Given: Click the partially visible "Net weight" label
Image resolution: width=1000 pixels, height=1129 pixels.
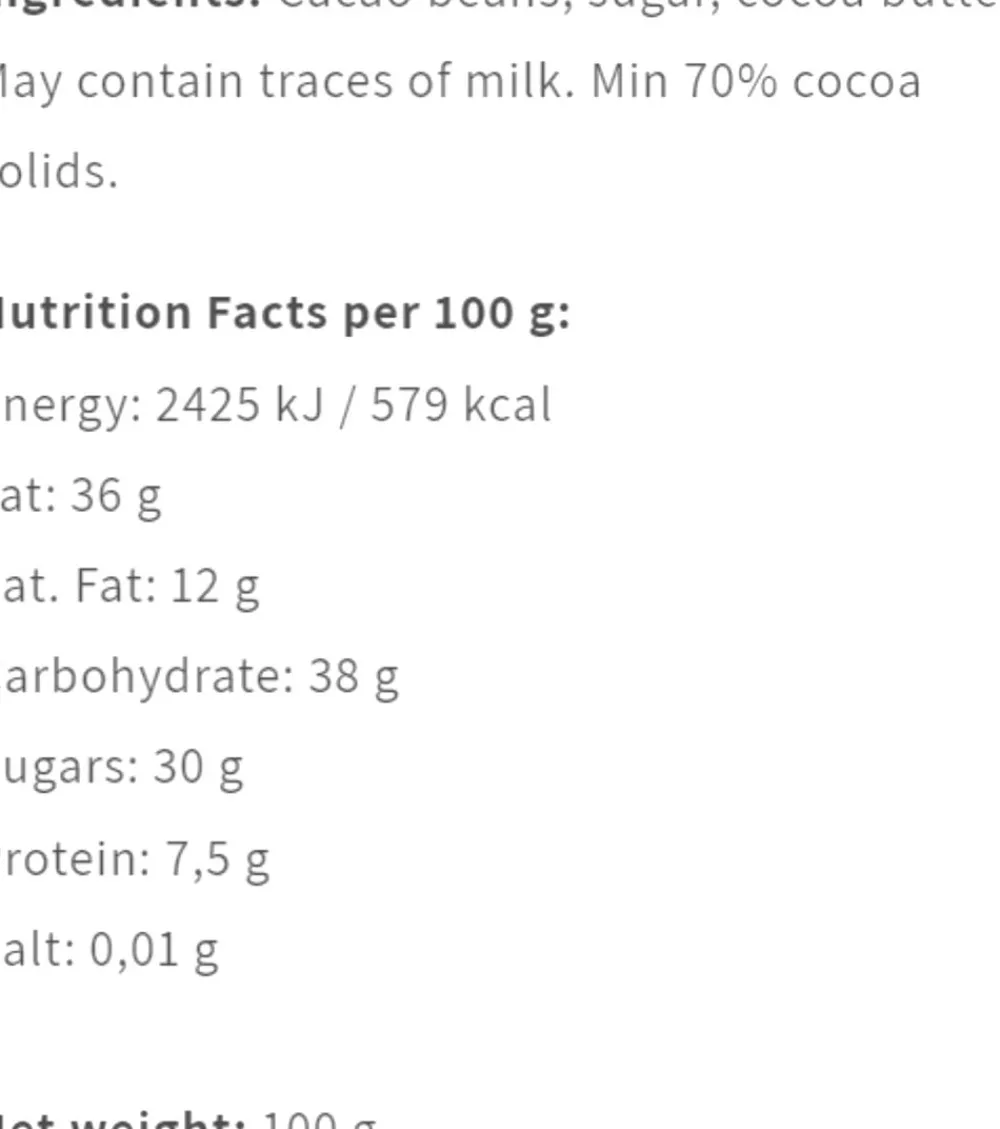Looking at the screenshot, I should click(x=125, y=1118).
